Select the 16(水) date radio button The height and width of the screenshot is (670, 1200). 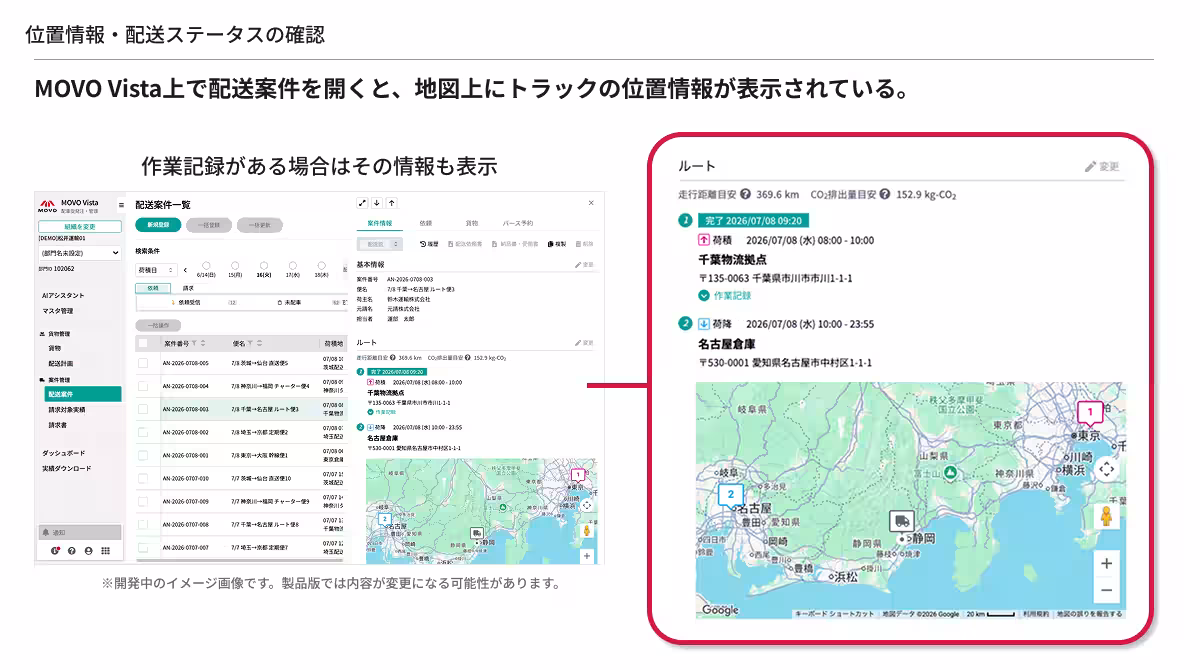click(263, 265)
